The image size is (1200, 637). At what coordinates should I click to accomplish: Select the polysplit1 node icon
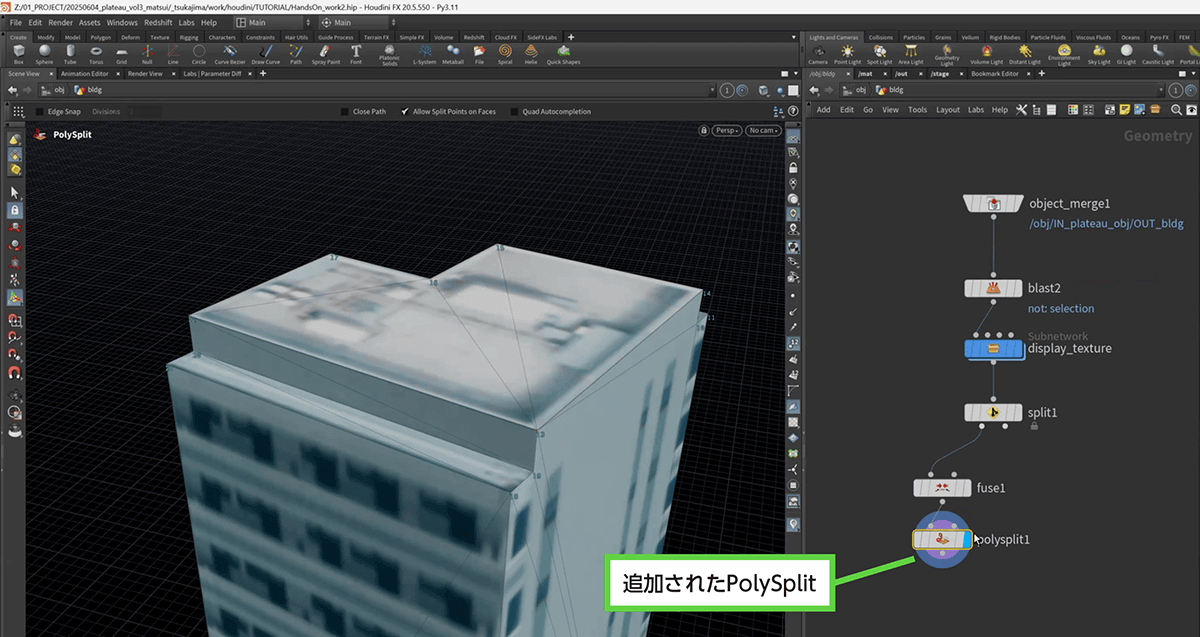click(941, 539)
